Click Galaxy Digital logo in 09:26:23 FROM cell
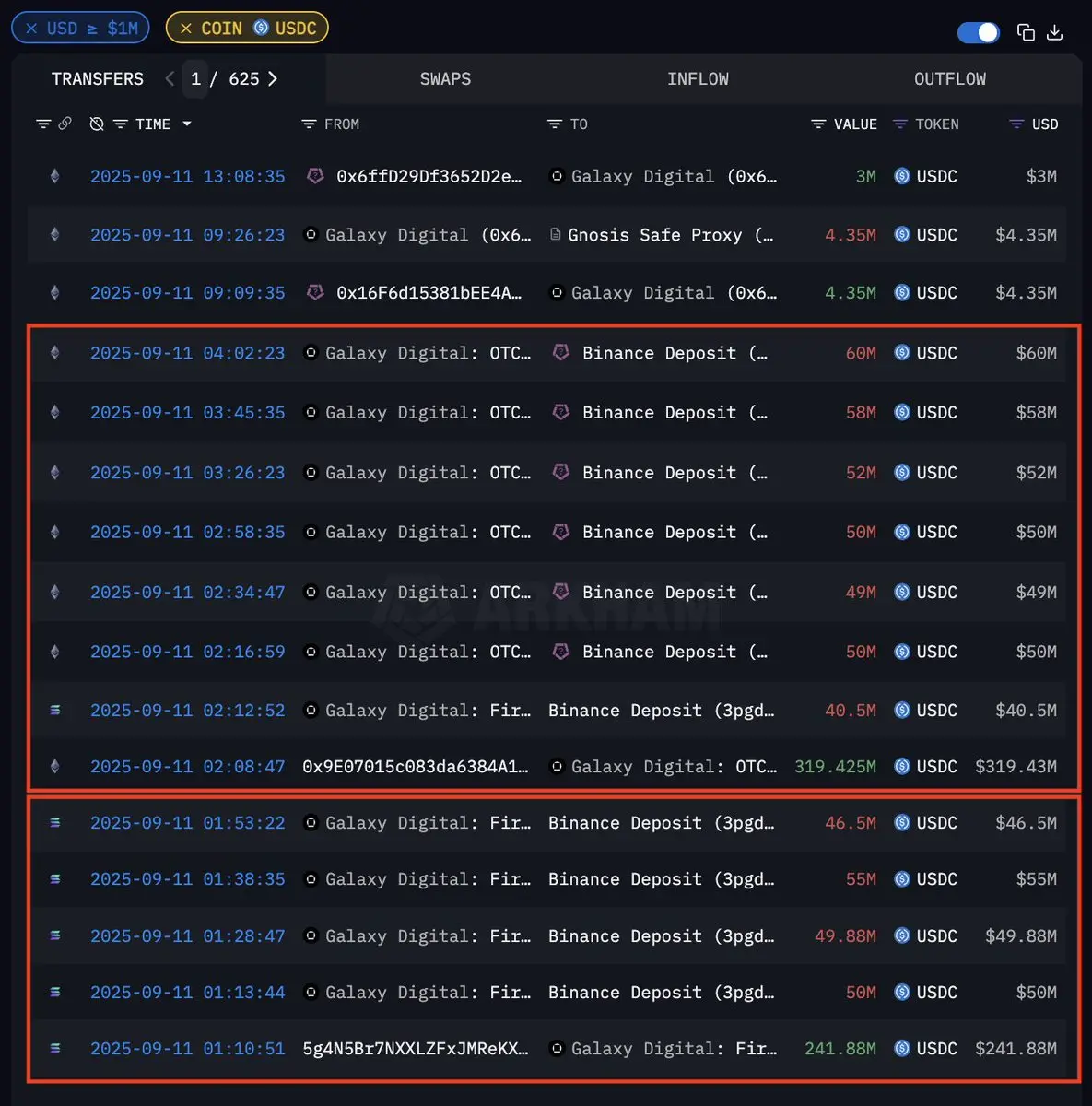Image resolution: width=1092 pixels, height=1106 pixels. (311, 235)
